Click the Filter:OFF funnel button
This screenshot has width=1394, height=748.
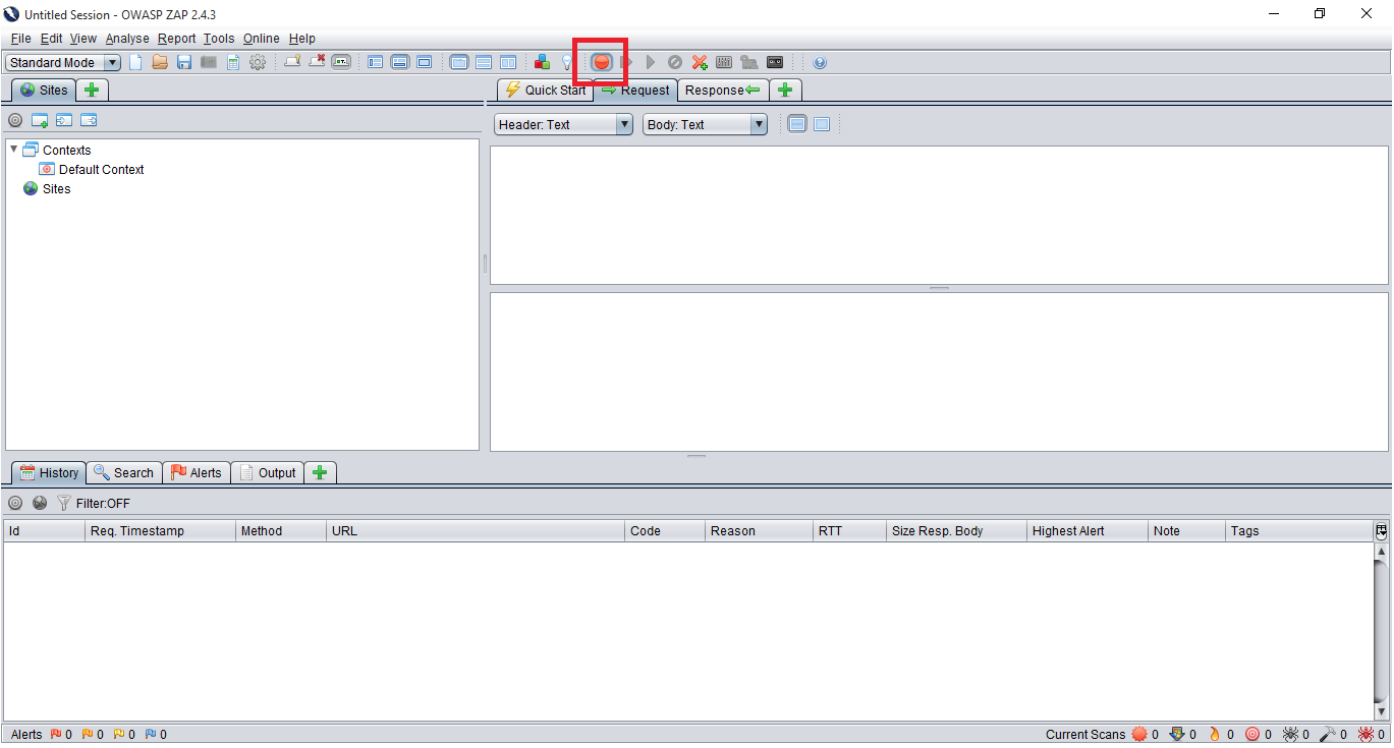93,503
